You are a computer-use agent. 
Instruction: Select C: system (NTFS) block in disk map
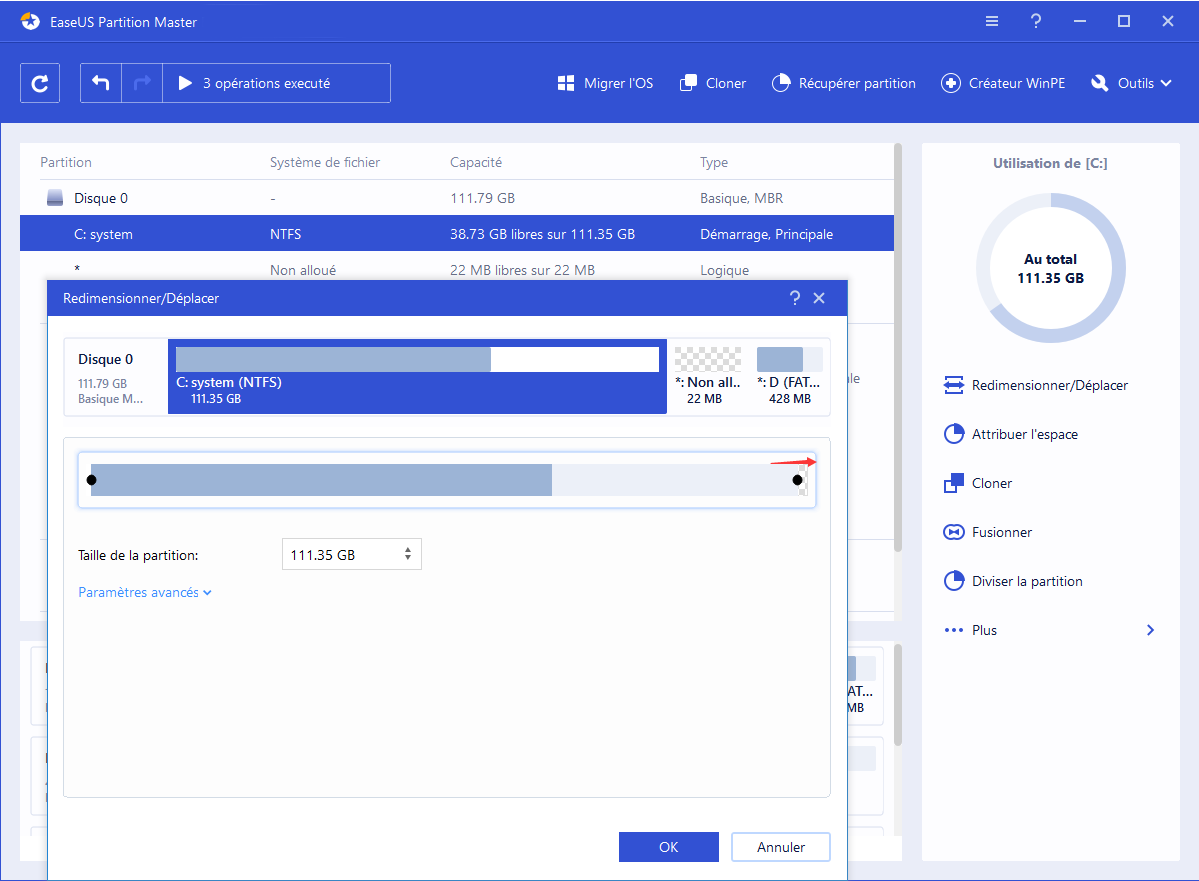click(418, 376)
